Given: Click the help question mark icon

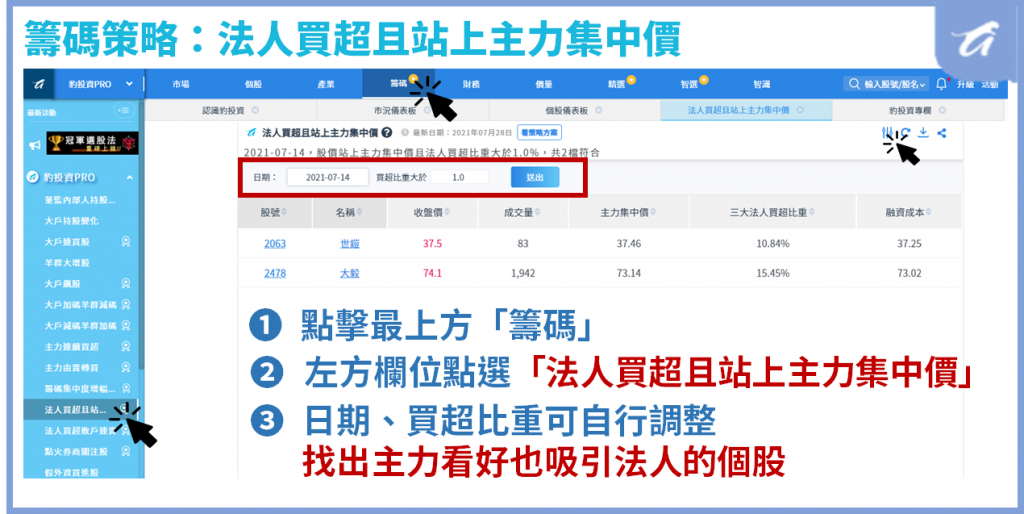Looking at the screenshot, I should pyautogui.click(x=387, y=133).
